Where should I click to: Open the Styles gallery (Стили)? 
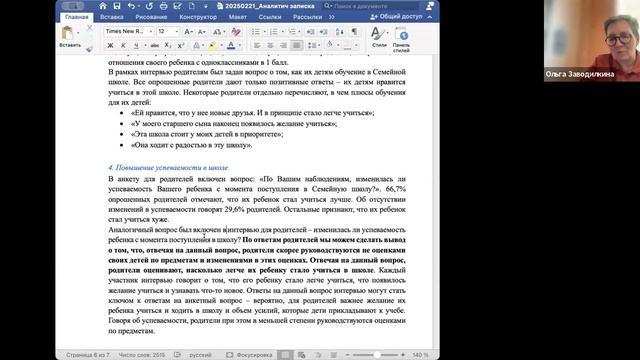379,37
